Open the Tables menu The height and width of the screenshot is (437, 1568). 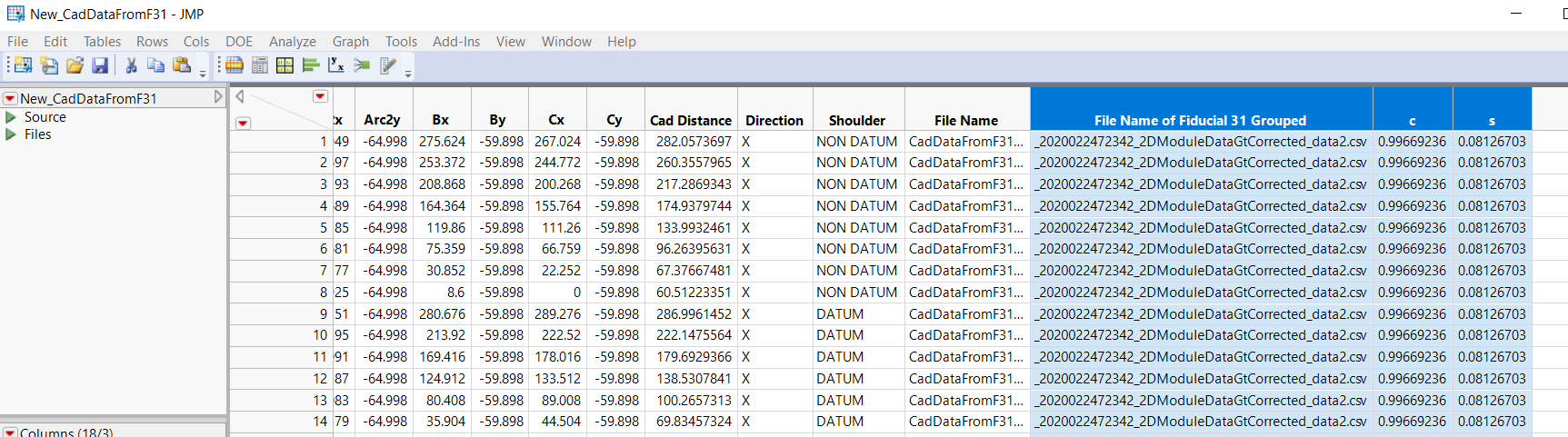click(102, 42)
